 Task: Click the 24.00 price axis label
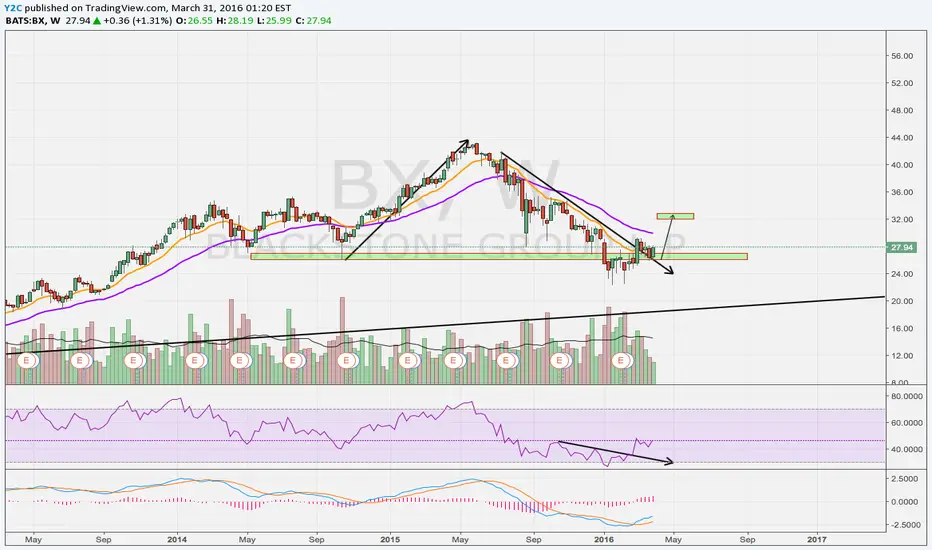[902, 274]
